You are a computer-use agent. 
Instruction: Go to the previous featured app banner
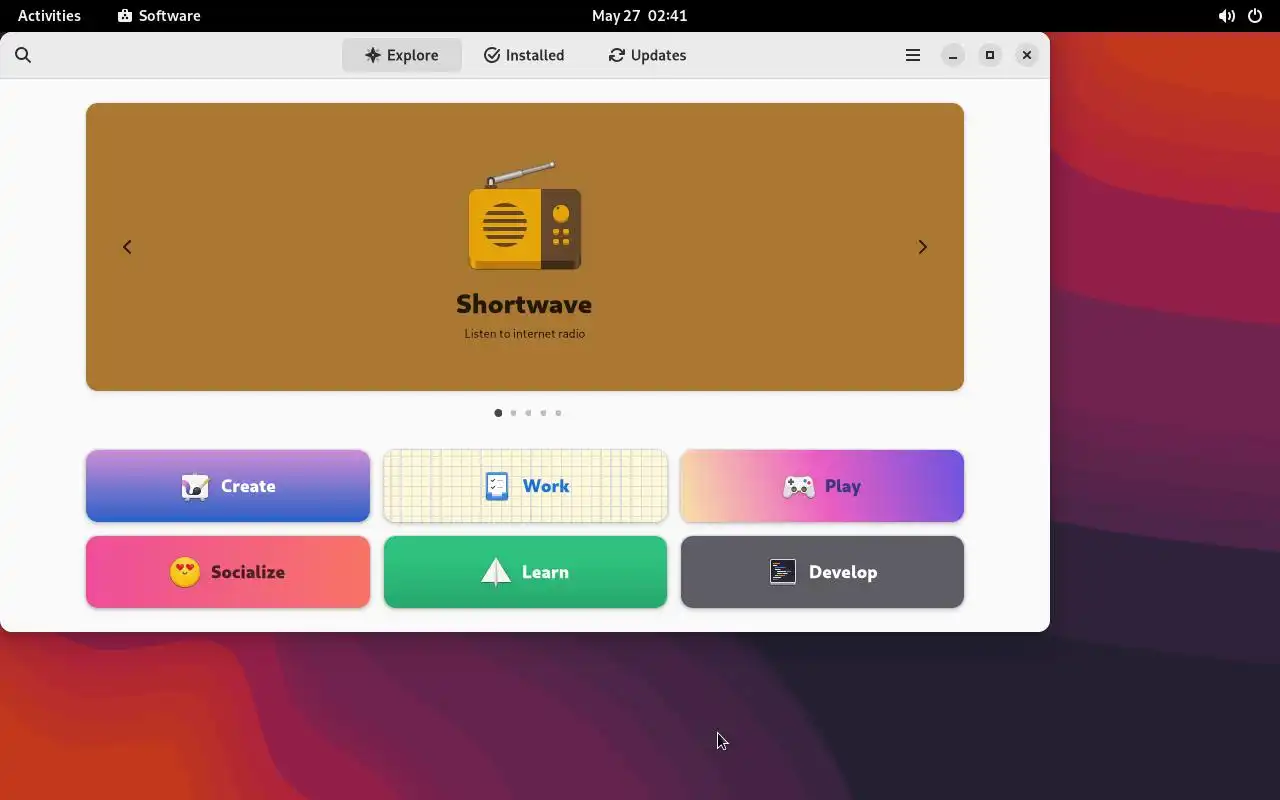click(x=127, y=247)
